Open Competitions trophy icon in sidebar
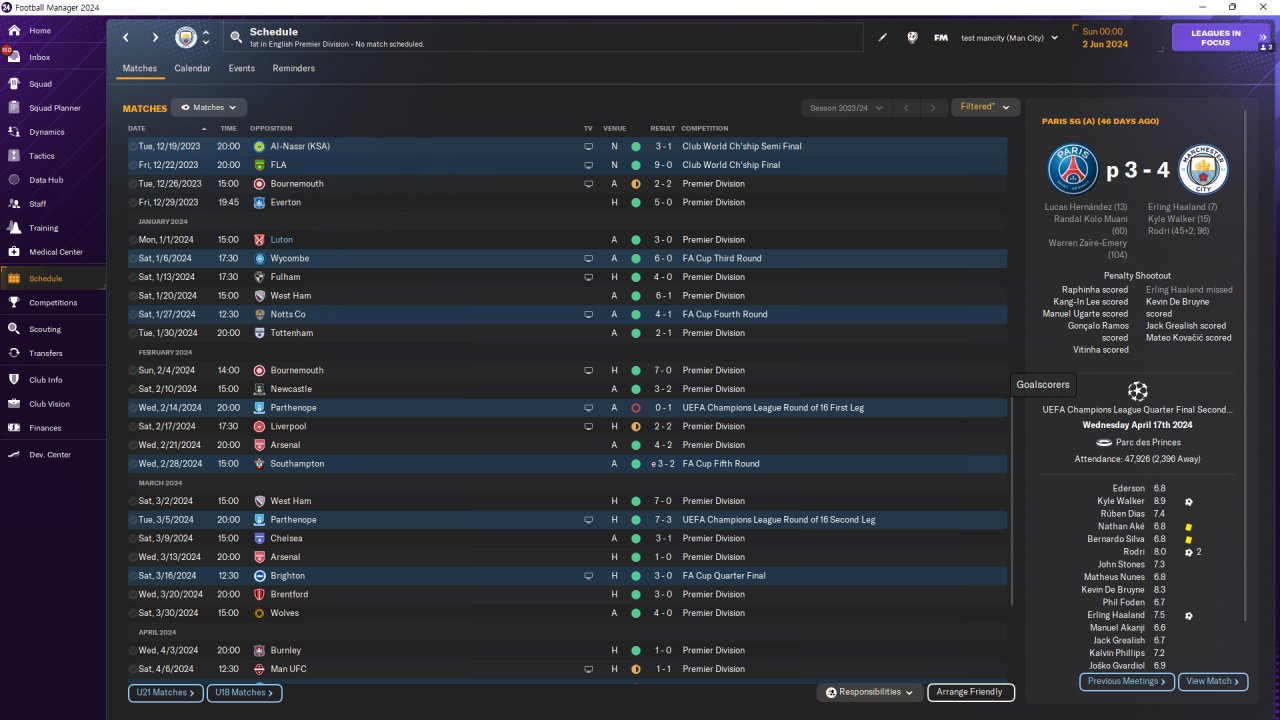 coord(14,302)
